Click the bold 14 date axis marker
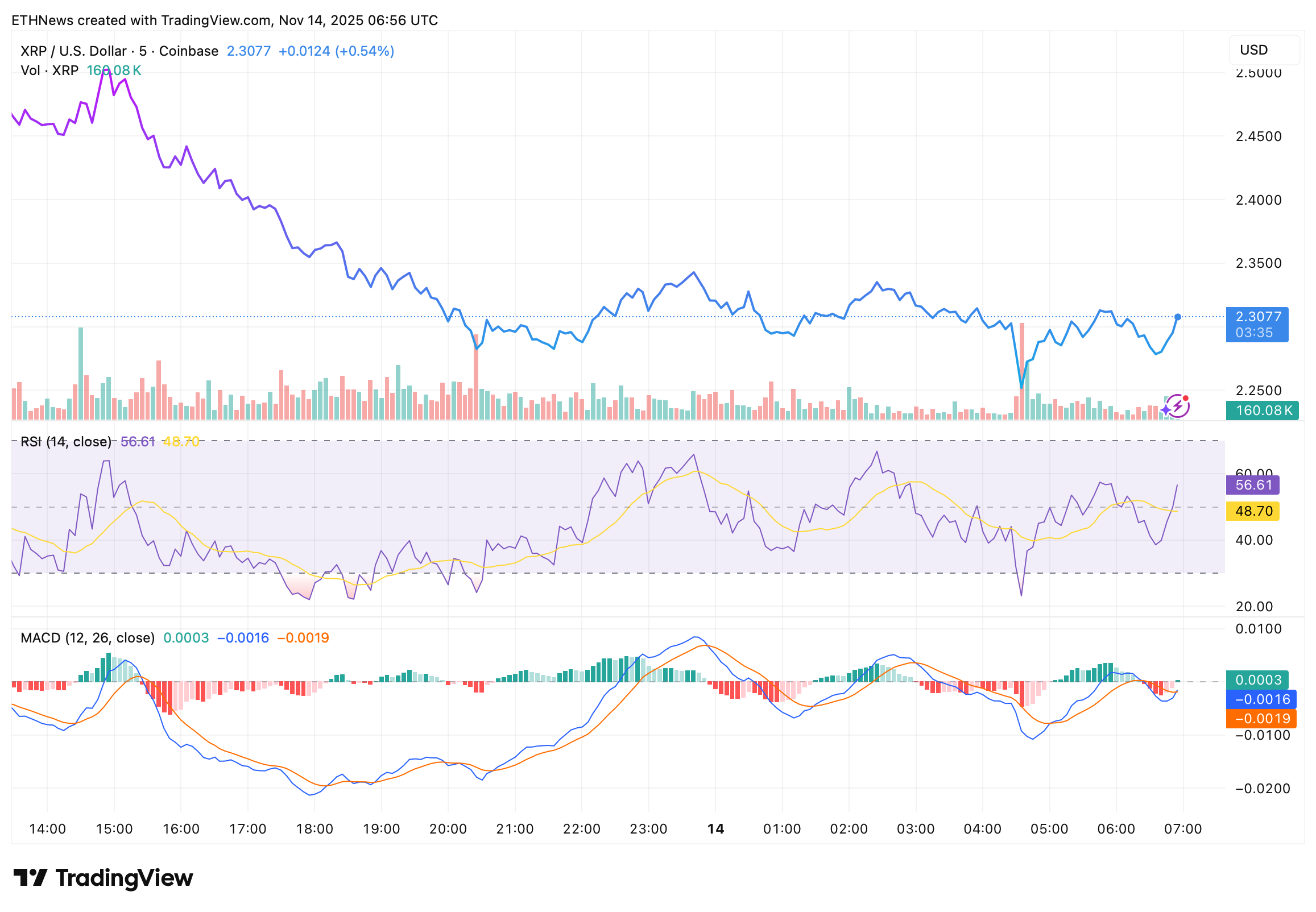The height and width of the screenshot is (912, 1316). pos(715,829)
